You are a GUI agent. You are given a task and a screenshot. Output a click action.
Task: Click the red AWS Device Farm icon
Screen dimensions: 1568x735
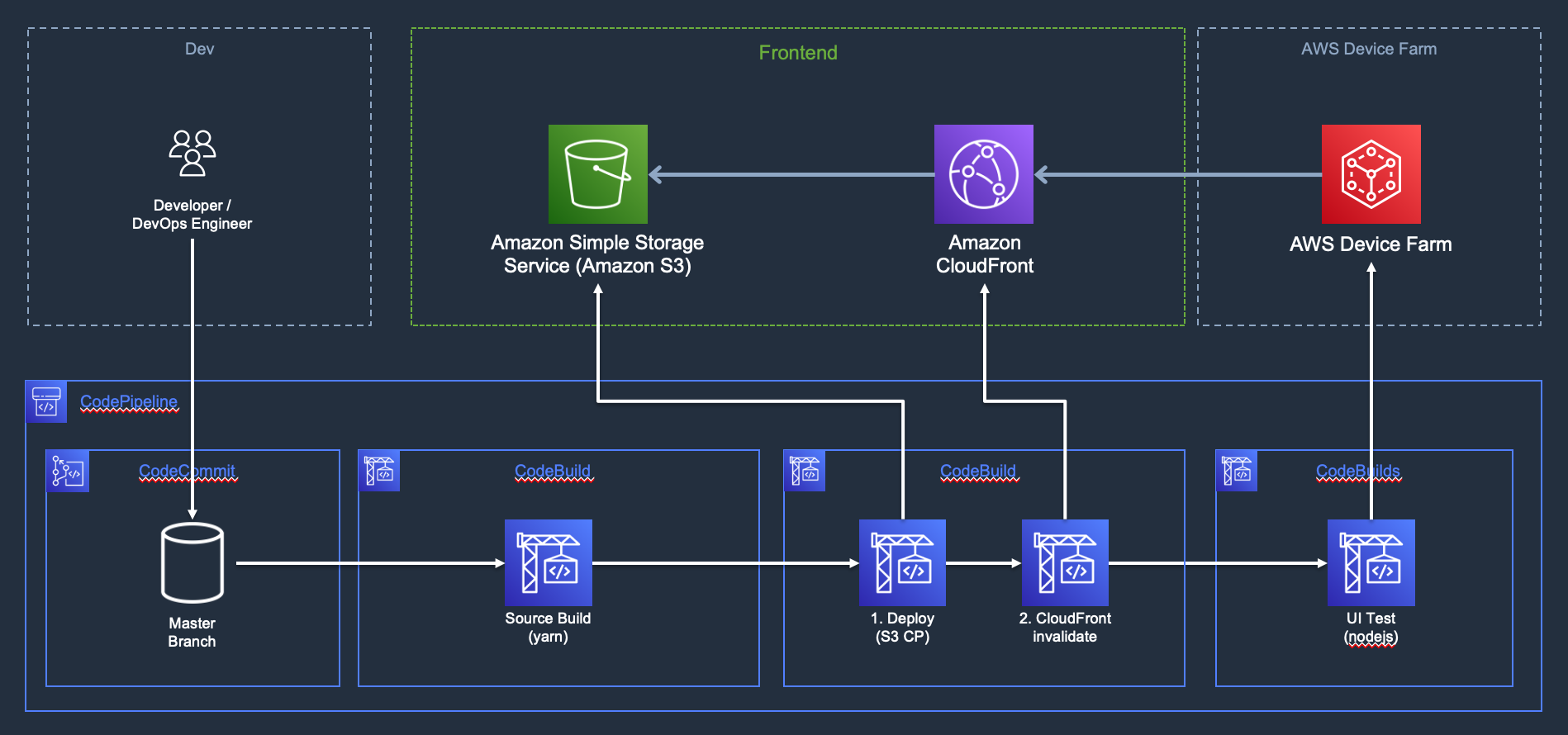pos(1371,174)
